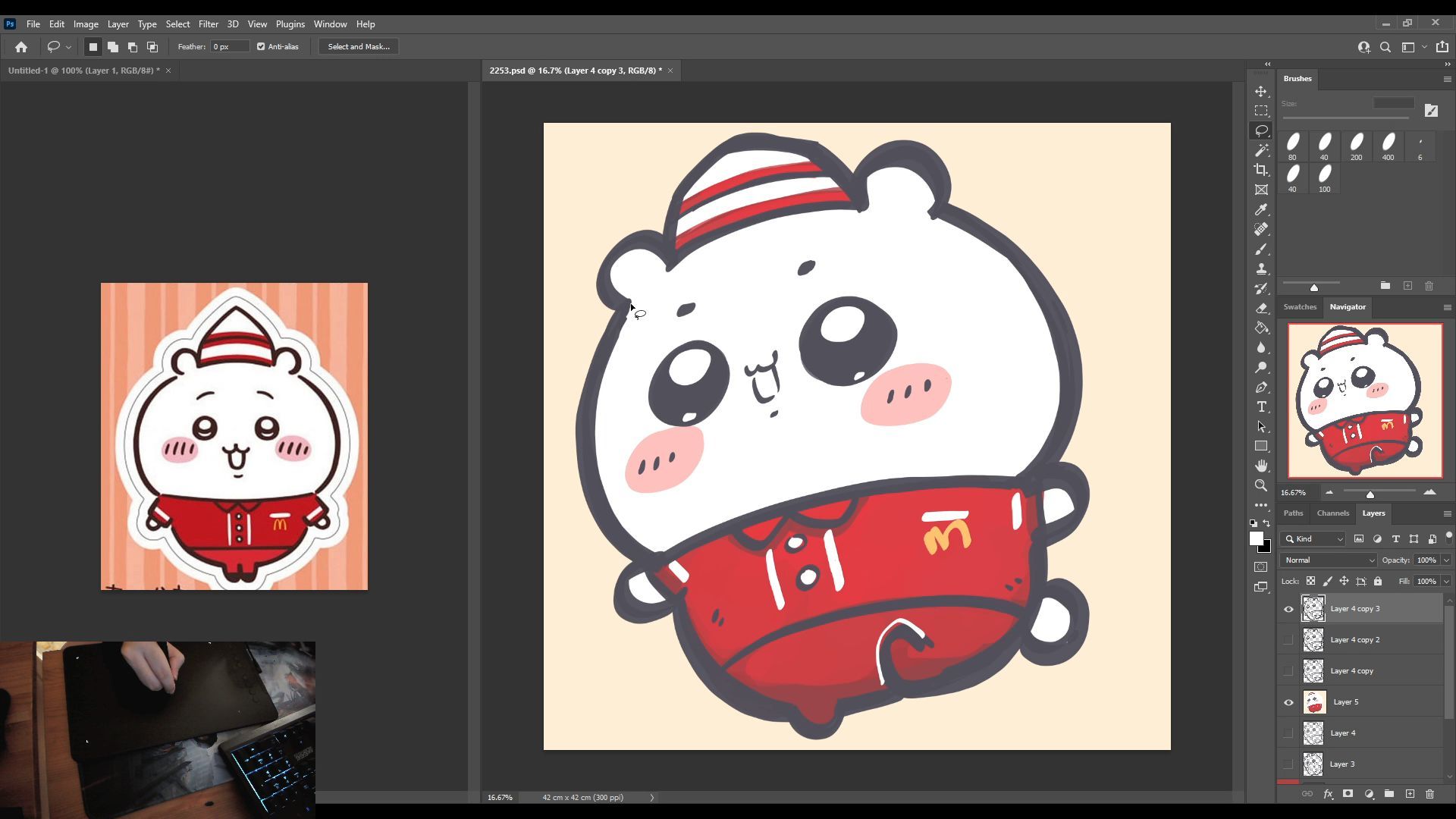This screenshot has height=819, width=1456.
Task: Open the Fill dropdown arrow
Action: click(1446, 582)
